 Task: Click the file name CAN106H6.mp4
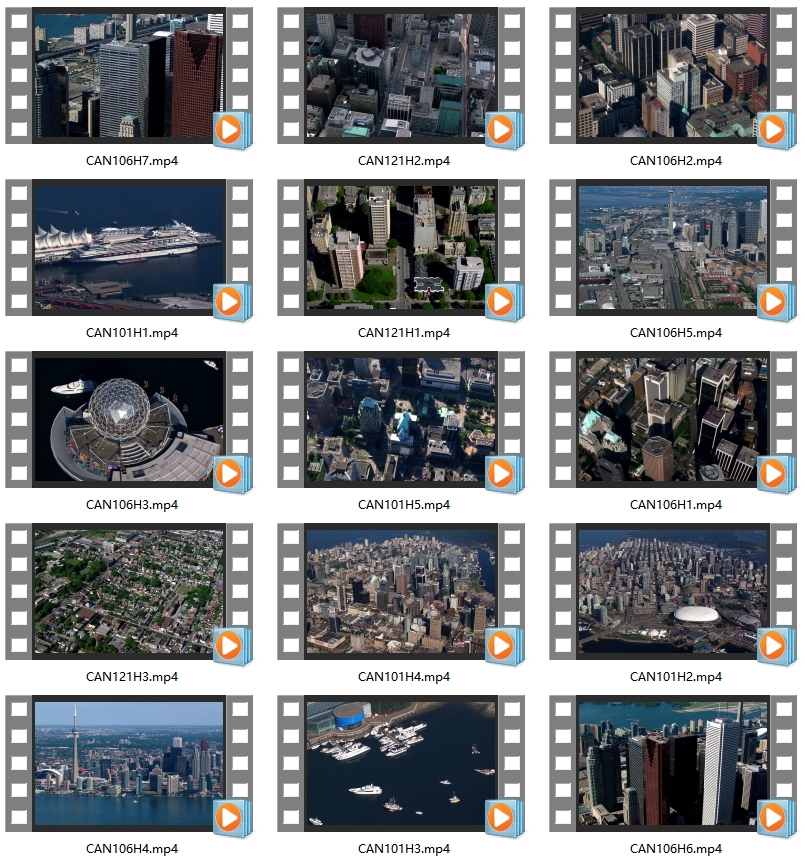click(x=676, y=848)
